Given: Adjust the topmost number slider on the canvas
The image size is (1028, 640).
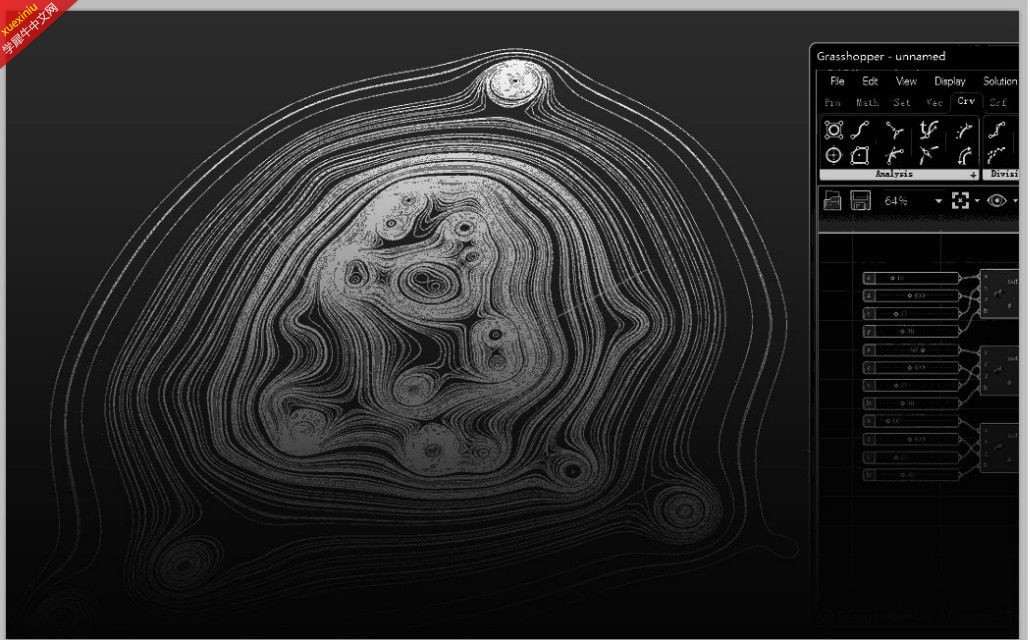Looking at the screenshot, I should click(911, 278).
